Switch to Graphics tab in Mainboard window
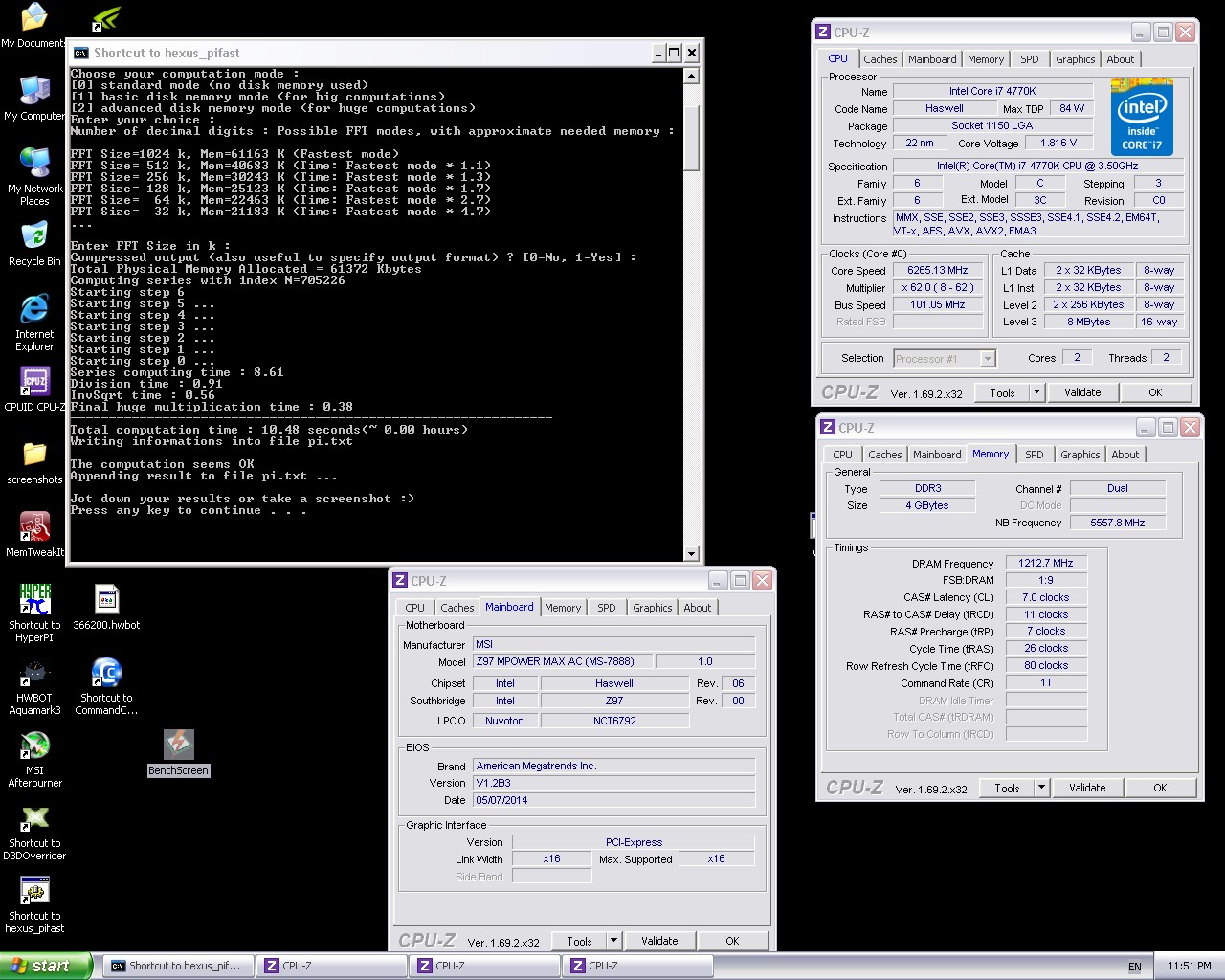1225x980 pixels. click(x=652, y=608)
